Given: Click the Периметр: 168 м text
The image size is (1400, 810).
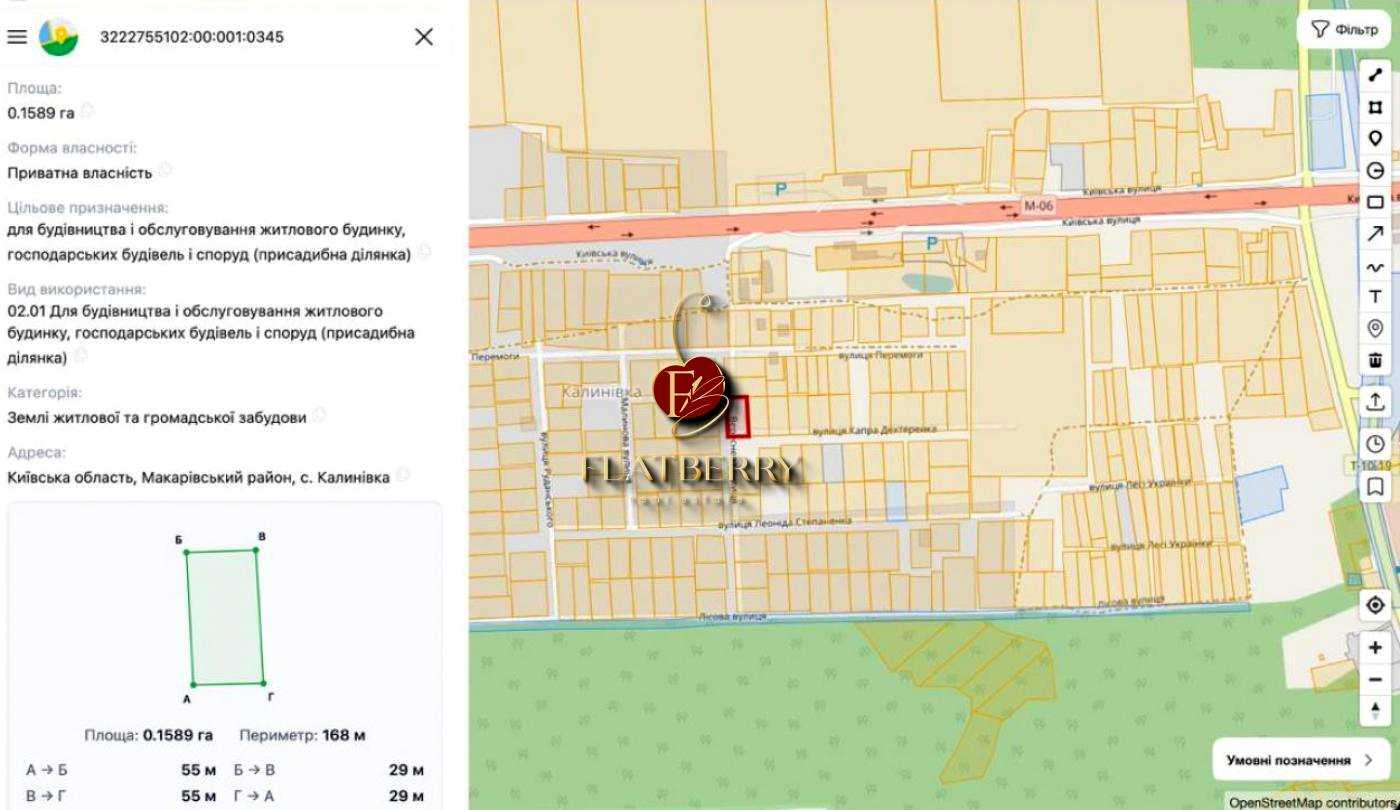Looking at the screenshot, I should pos(302,735).
